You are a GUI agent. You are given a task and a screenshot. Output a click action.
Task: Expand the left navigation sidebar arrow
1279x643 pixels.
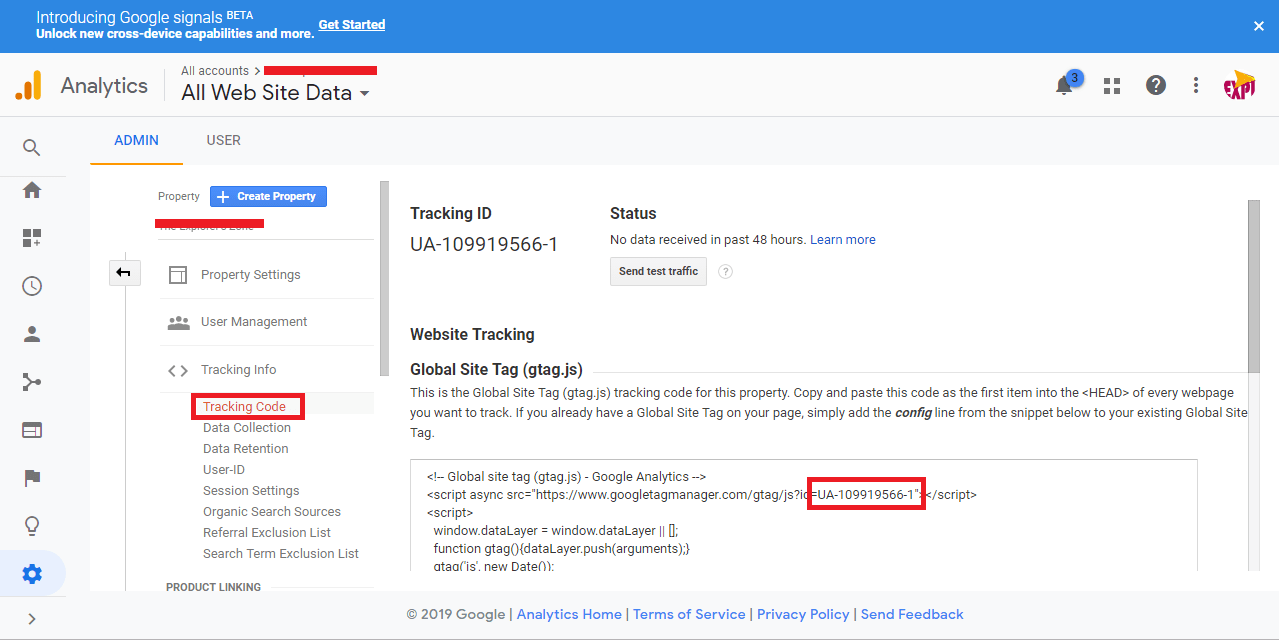32,619
